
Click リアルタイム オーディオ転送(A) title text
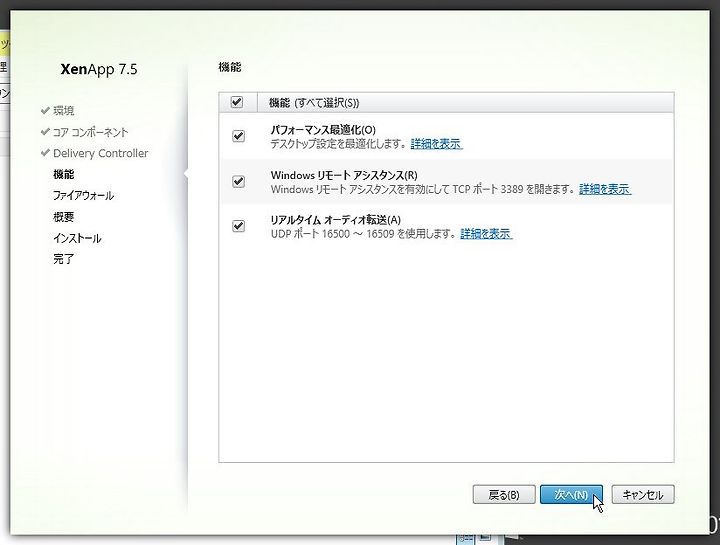click(336, 220)
